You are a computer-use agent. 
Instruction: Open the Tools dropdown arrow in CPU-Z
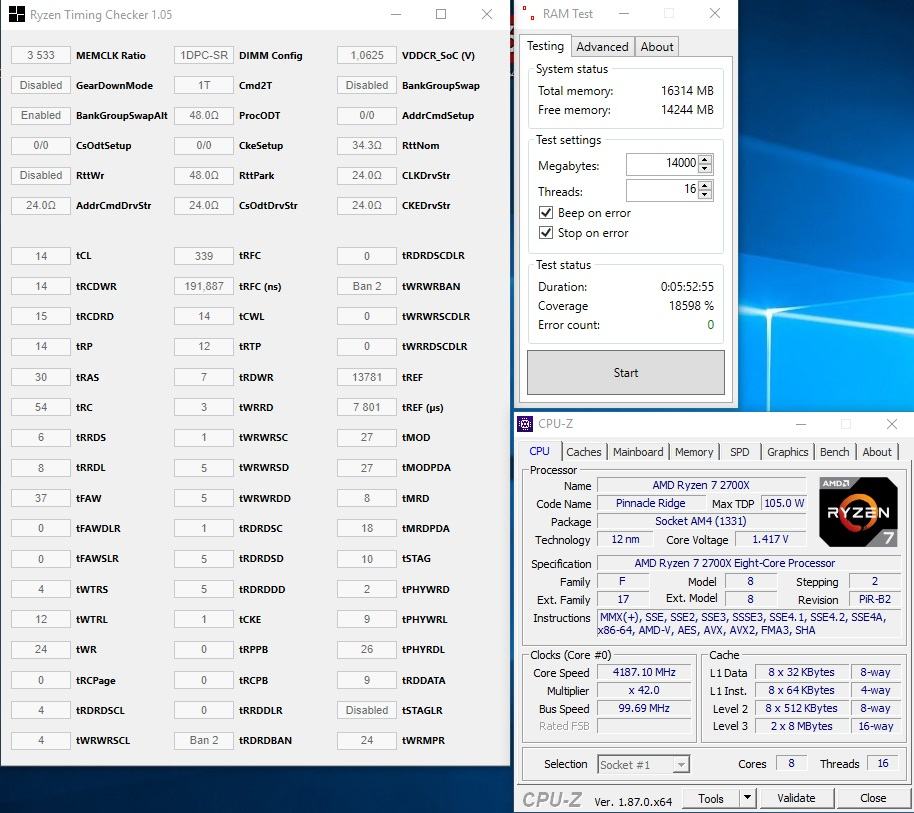747,797
